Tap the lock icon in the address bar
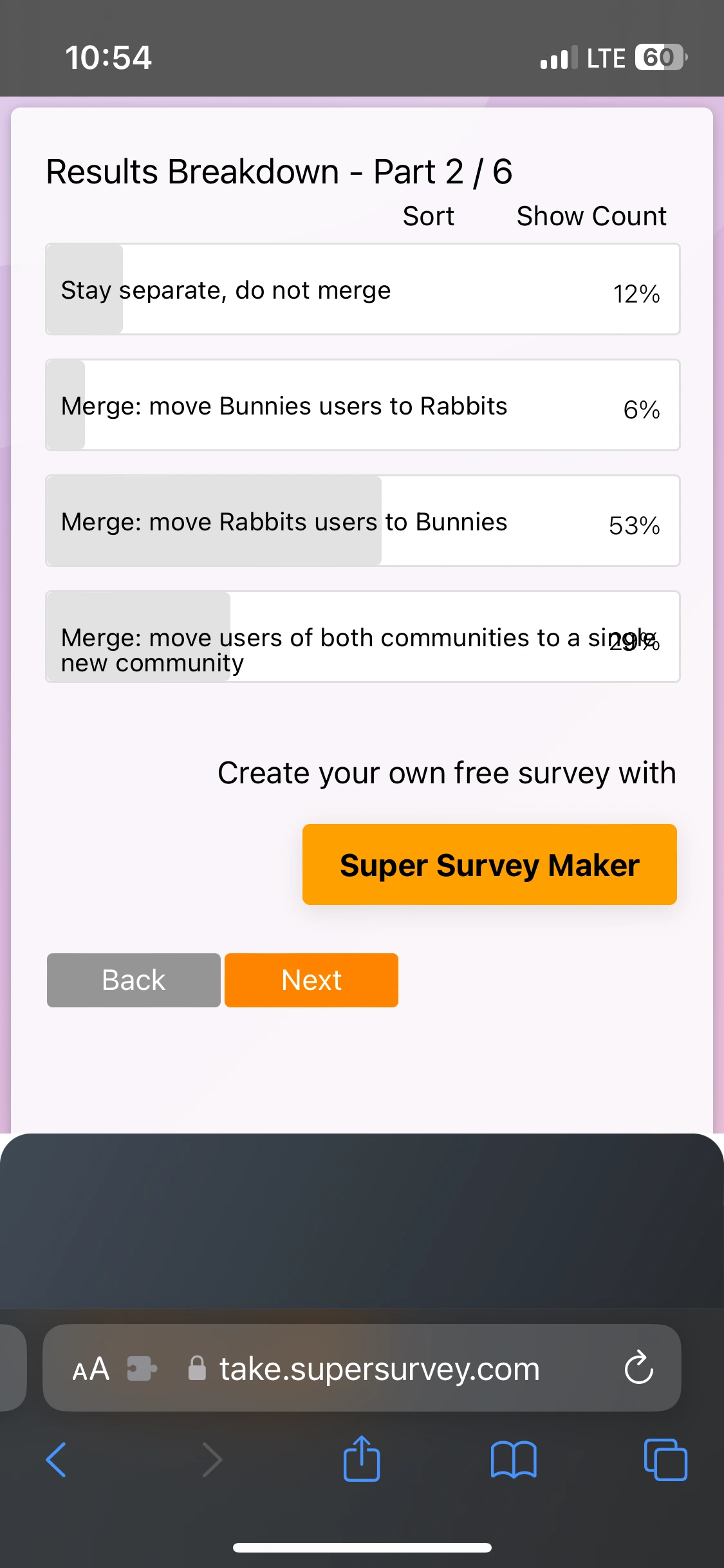Image resolution: width=724 pixels, height=1568 pixels. [x=195, y=1368]
